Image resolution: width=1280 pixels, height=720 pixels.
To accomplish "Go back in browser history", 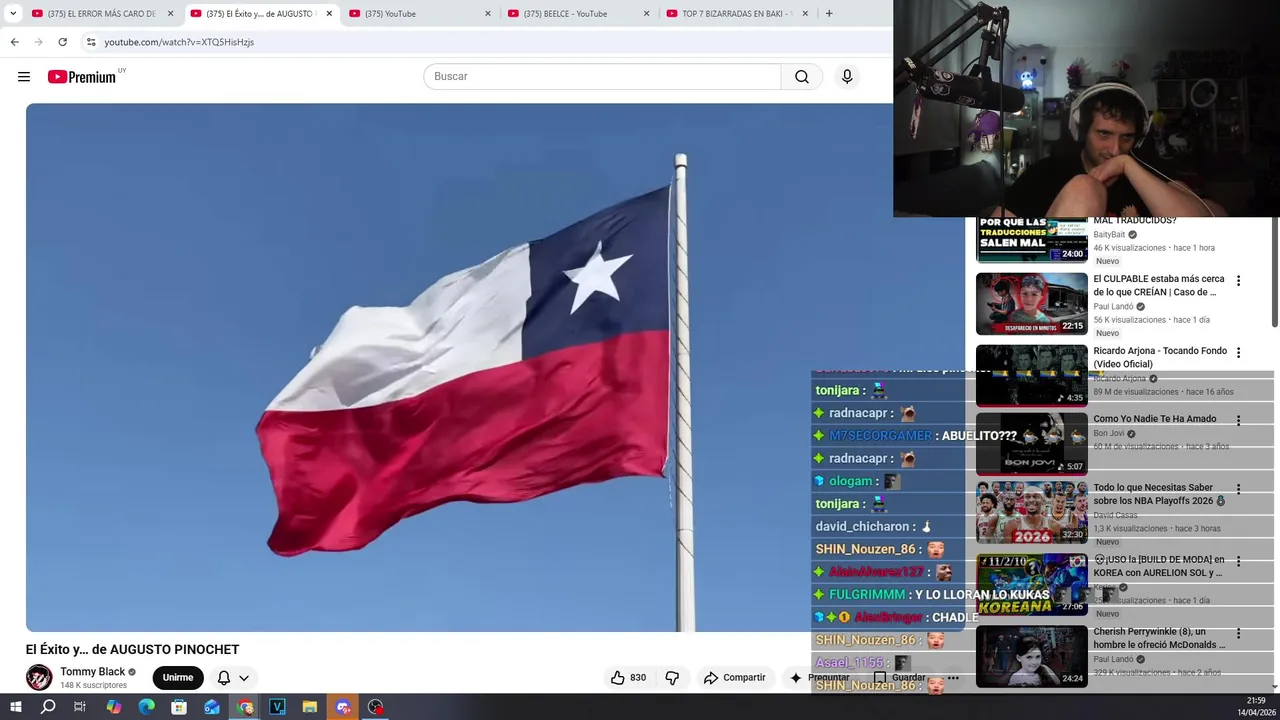I will [x=14, y=42].
